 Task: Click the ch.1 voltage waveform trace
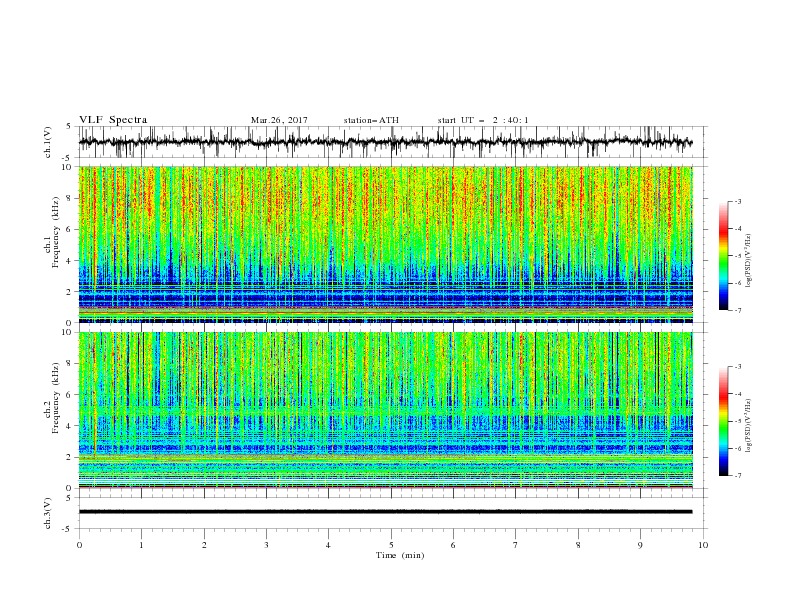(385, 142)
